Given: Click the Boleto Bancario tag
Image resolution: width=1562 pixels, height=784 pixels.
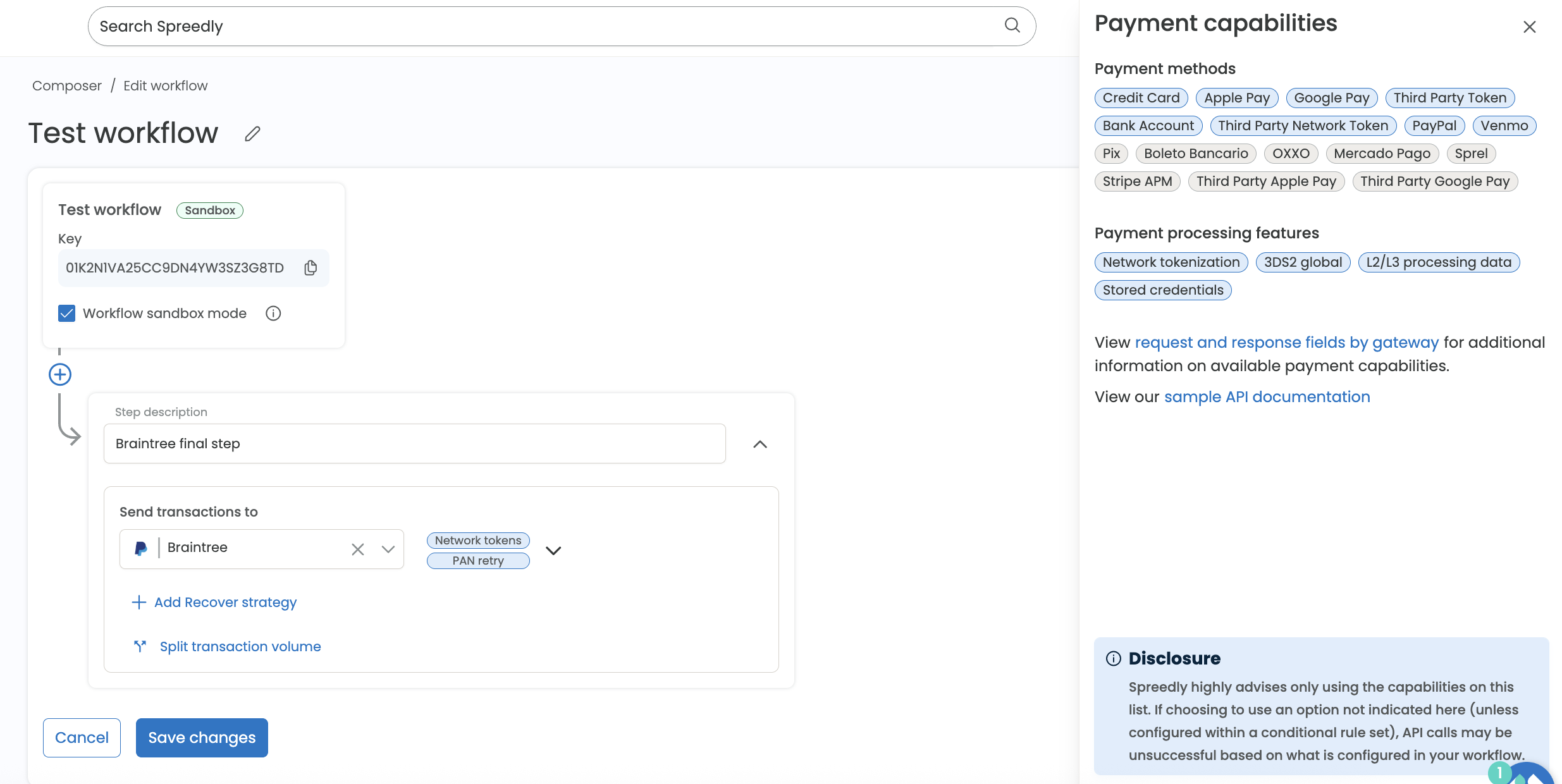Looking at the screenshot, I should coord(1196,154).
